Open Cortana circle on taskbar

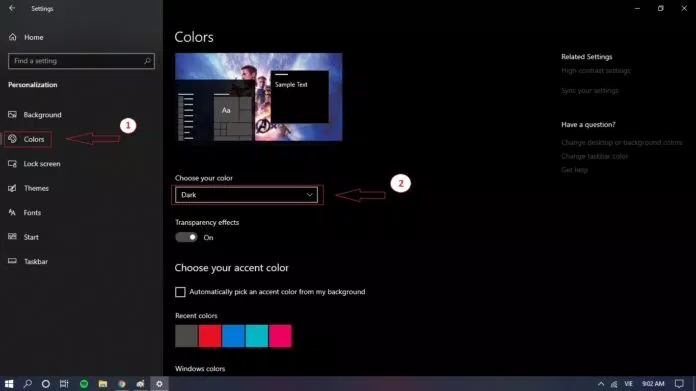[x=46, y=383]
